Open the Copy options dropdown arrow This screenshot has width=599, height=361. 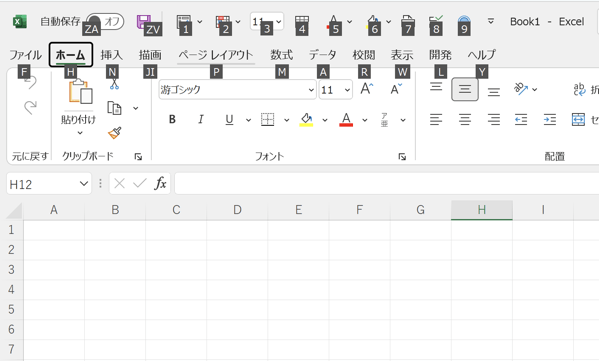(x=136, y=108)
